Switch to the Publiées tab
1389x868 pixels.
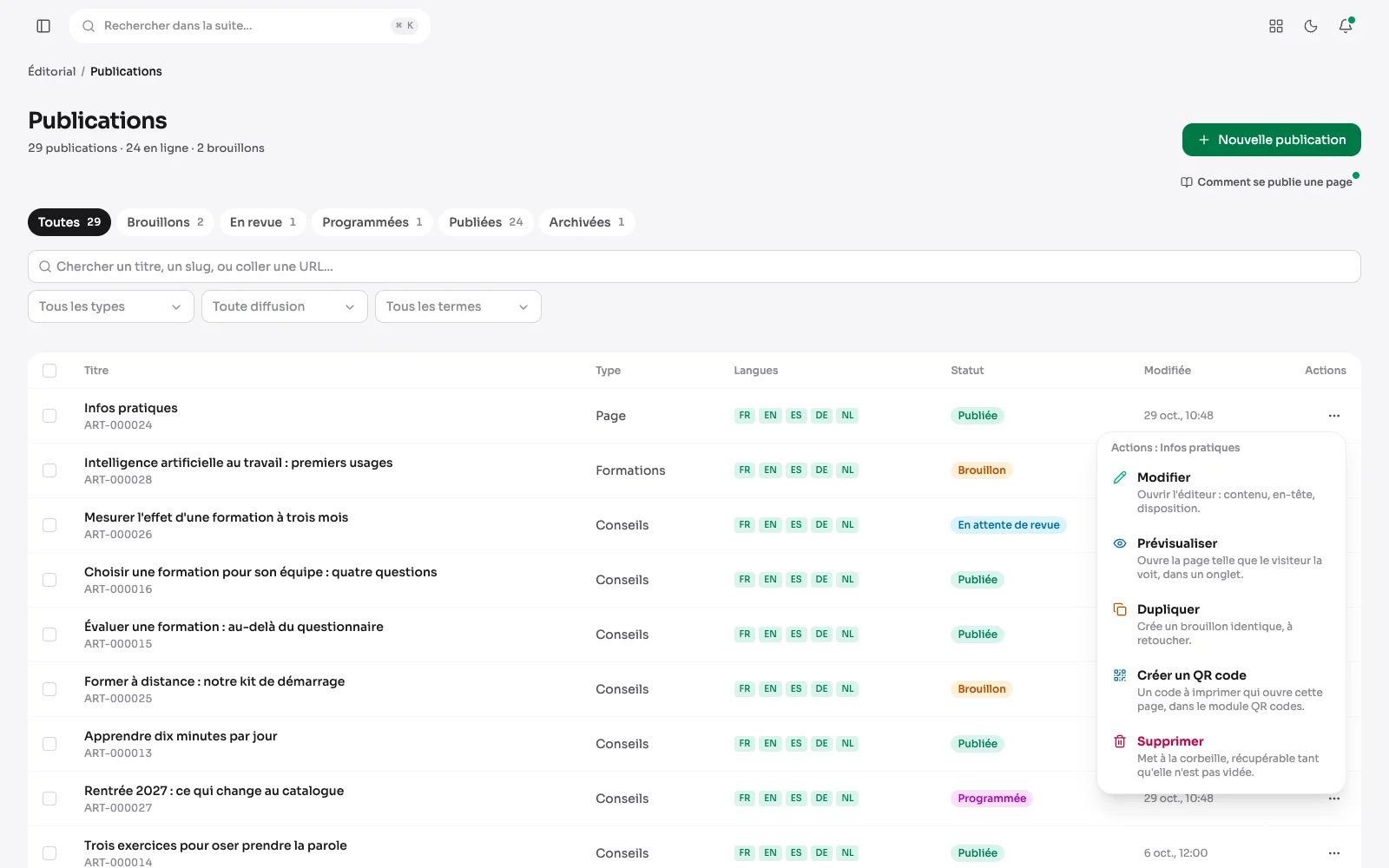click(x=486, y=222)
